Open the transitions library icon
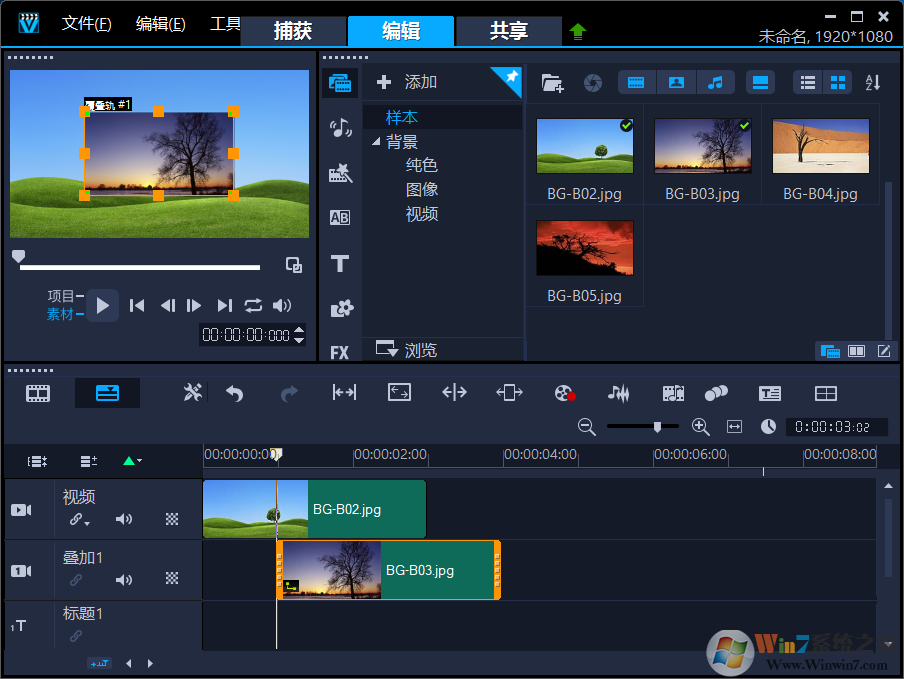The height and width of the screenshot is (679, 904). pos(340,217)
